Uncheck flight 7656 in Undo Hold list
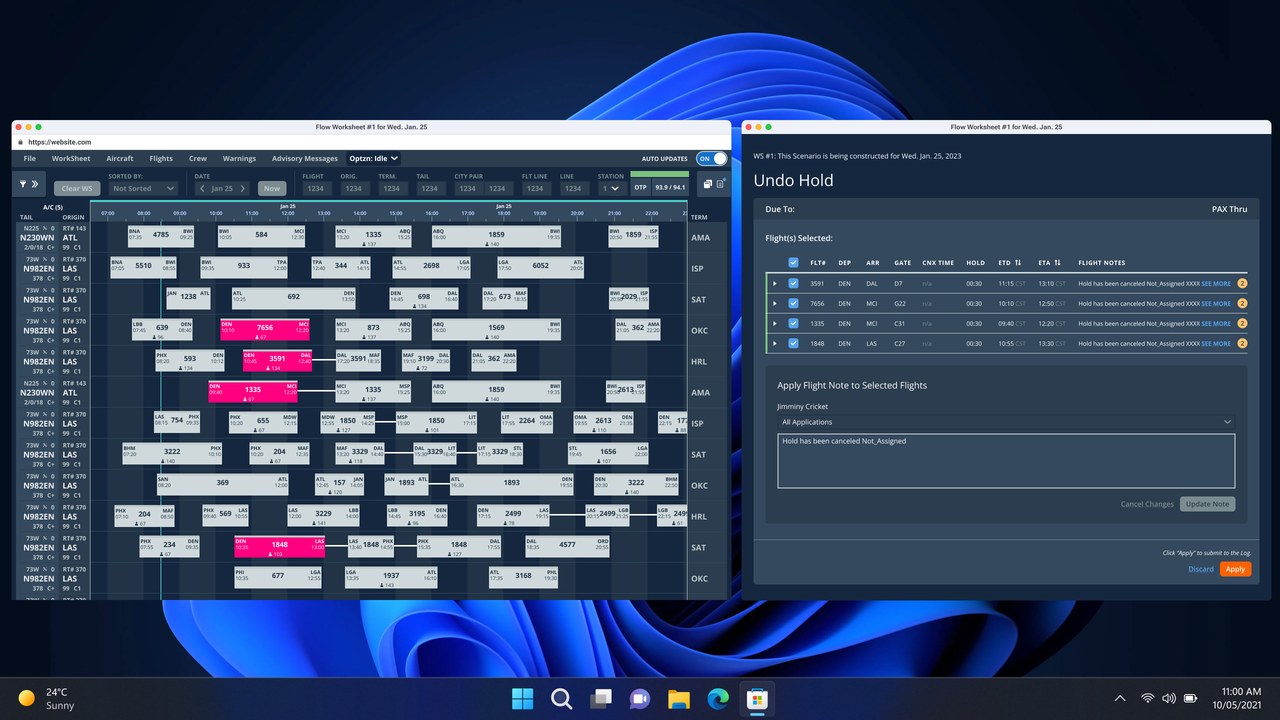 [x=793, y=304]
